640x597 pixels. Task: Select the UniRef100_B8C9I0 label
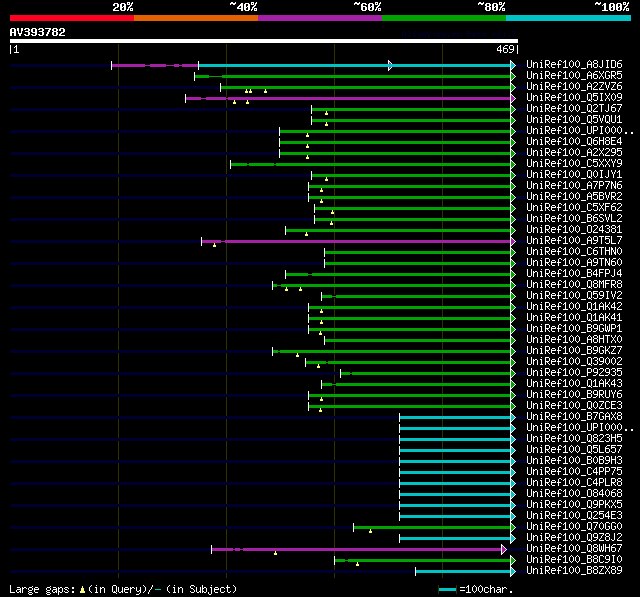click(574, 560)
